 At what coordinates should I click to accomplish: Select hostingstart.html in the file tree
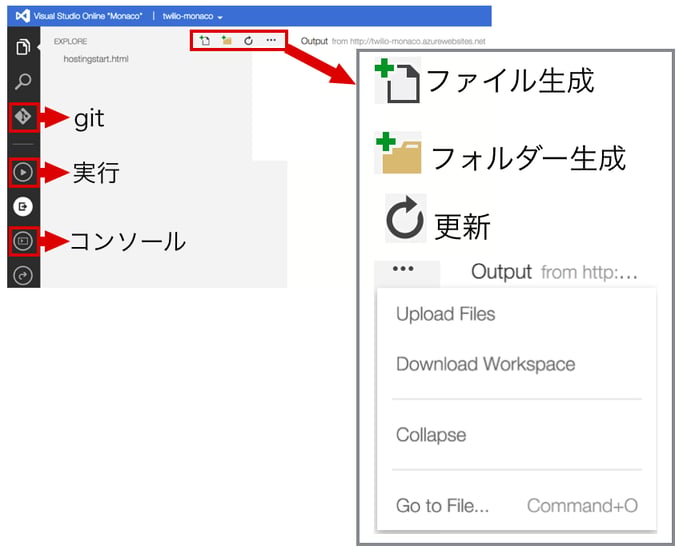click(96, 59)
